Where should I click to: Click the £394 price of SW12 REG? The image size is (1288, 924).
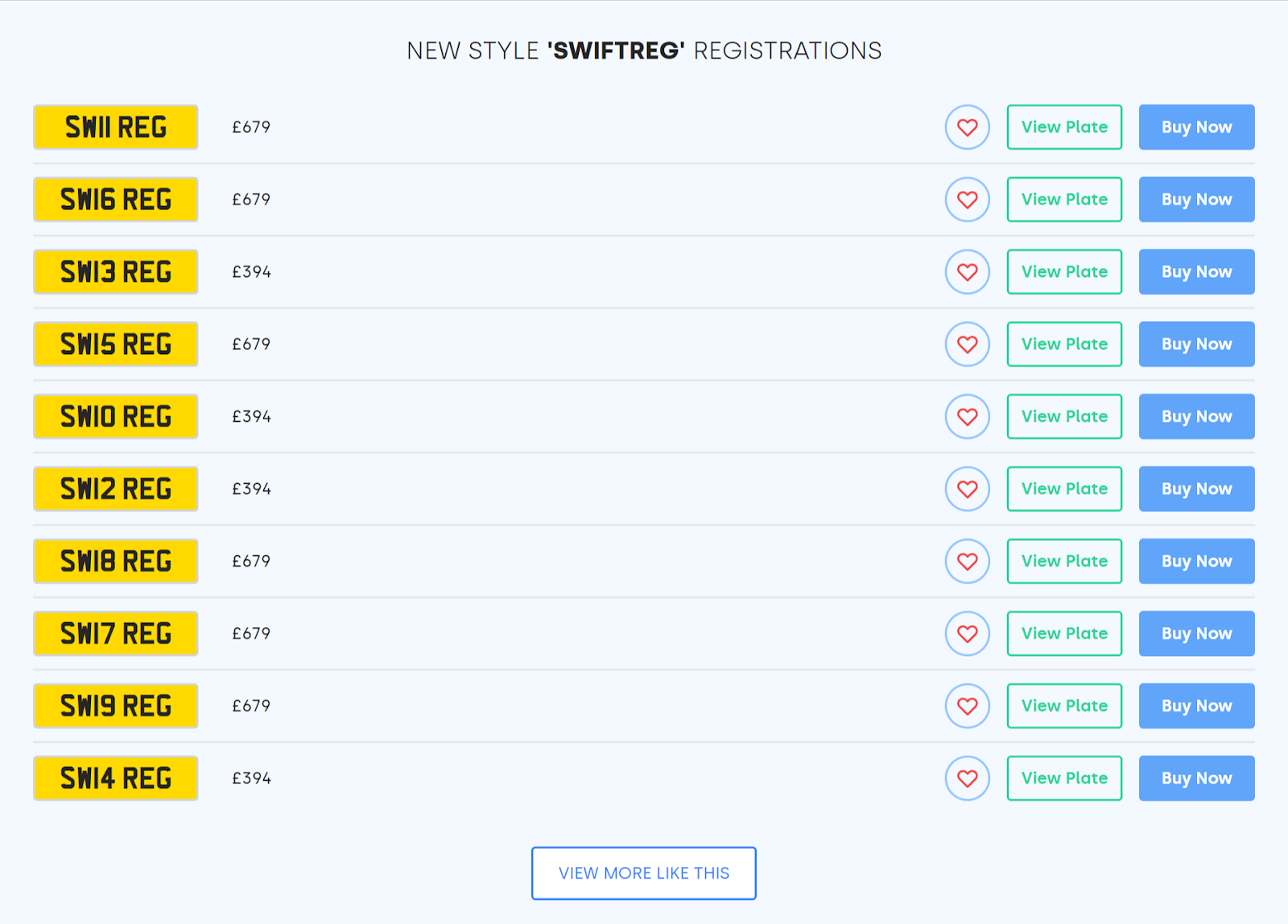click(x=251, y=489)
